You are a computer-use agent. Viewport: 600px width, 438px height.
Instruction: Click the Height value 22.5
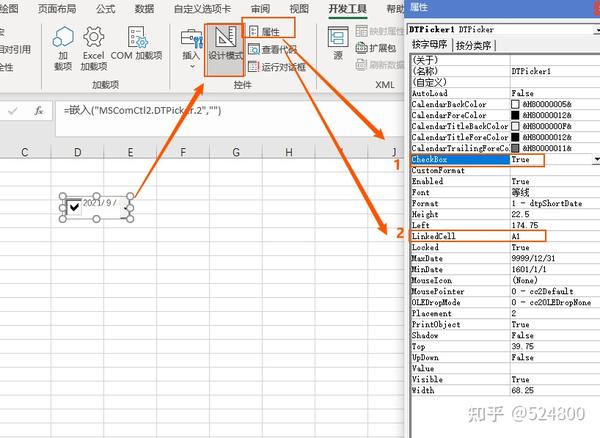(x=520, y=214)
